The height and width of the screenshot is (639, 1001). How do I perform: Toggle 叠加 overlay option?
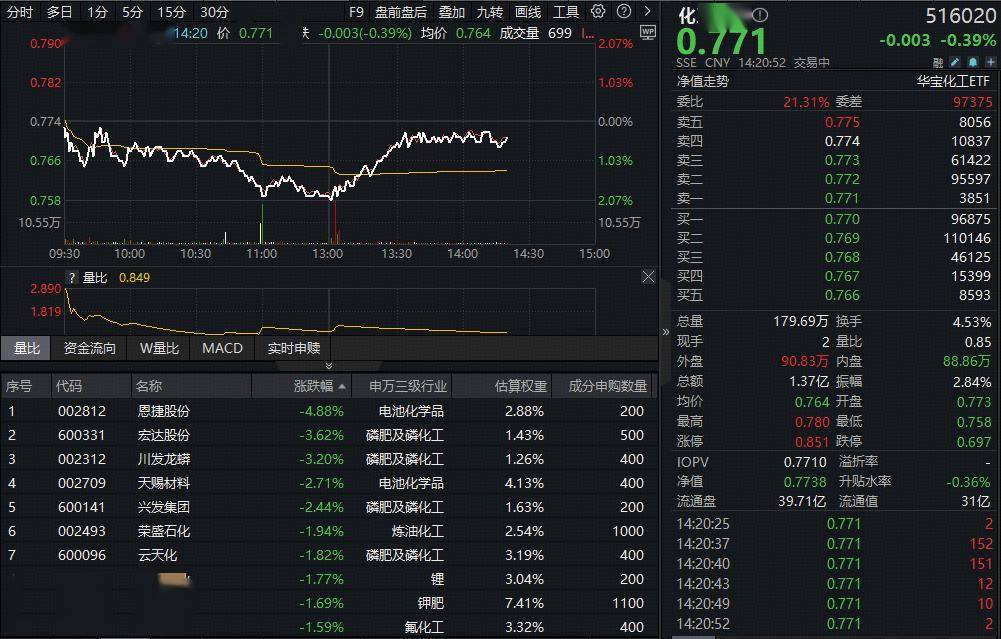point(452,12)
